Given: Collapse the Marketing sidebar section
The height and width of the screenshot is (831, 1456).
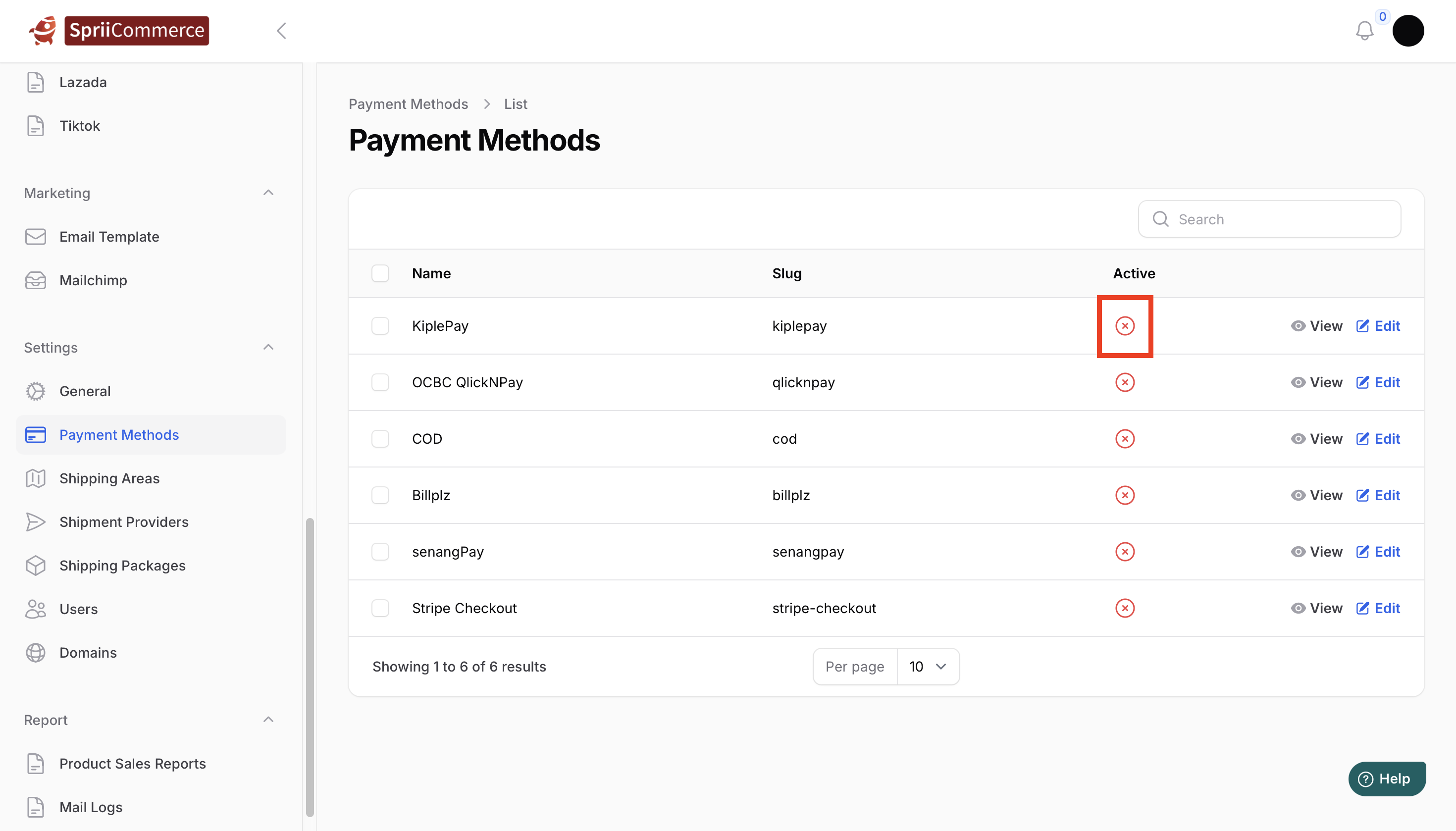Looking at the screenshot, I should (x=268, y=193).
